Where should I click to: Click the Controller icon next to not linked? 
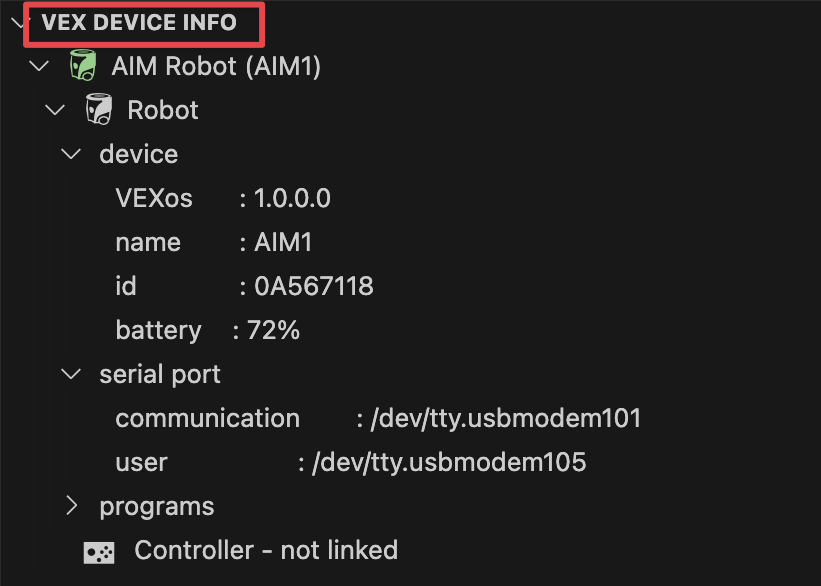(x=98, y=550)
